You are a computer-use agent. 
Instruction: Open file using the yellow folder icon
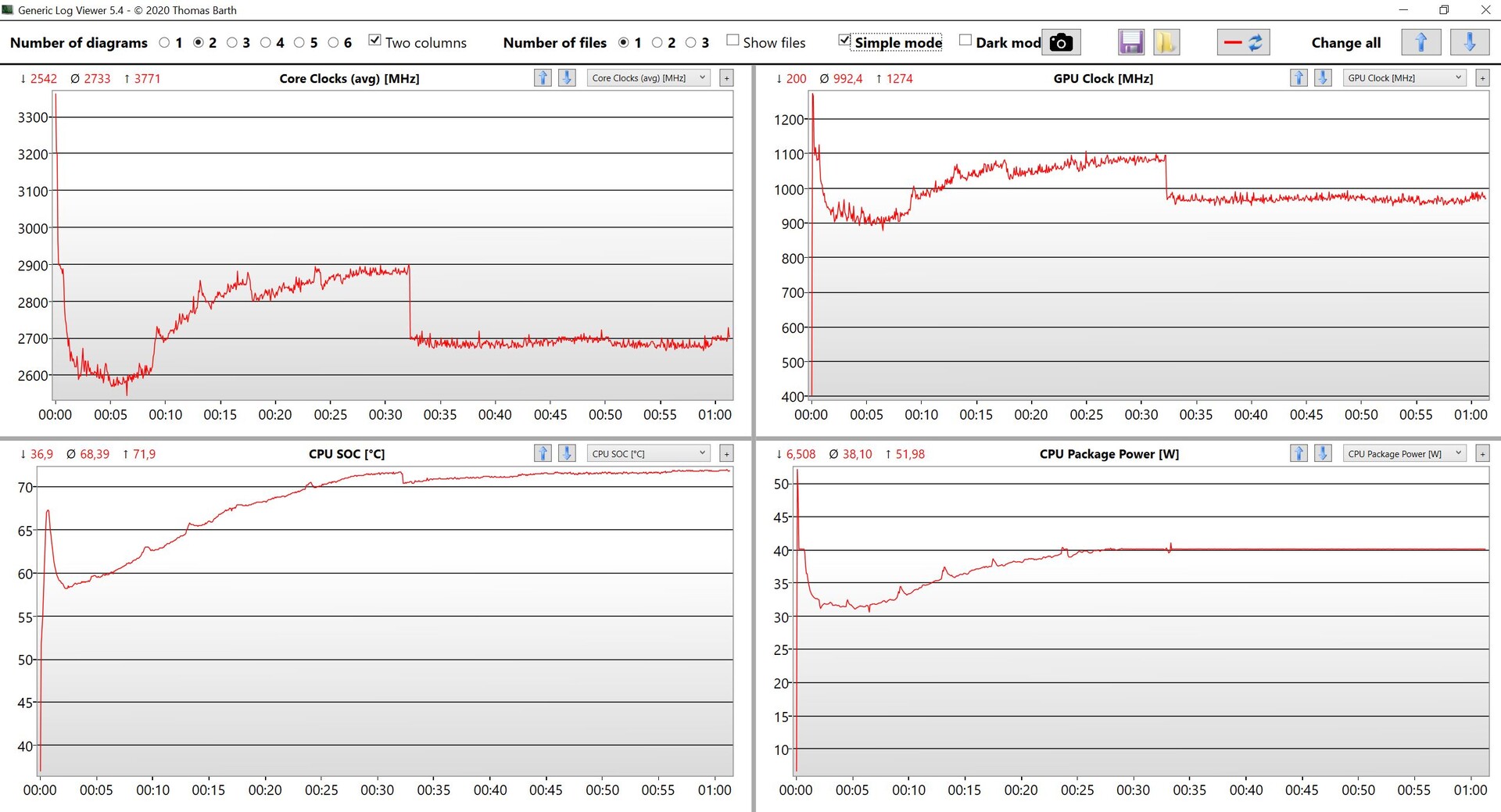[1166, 42]
